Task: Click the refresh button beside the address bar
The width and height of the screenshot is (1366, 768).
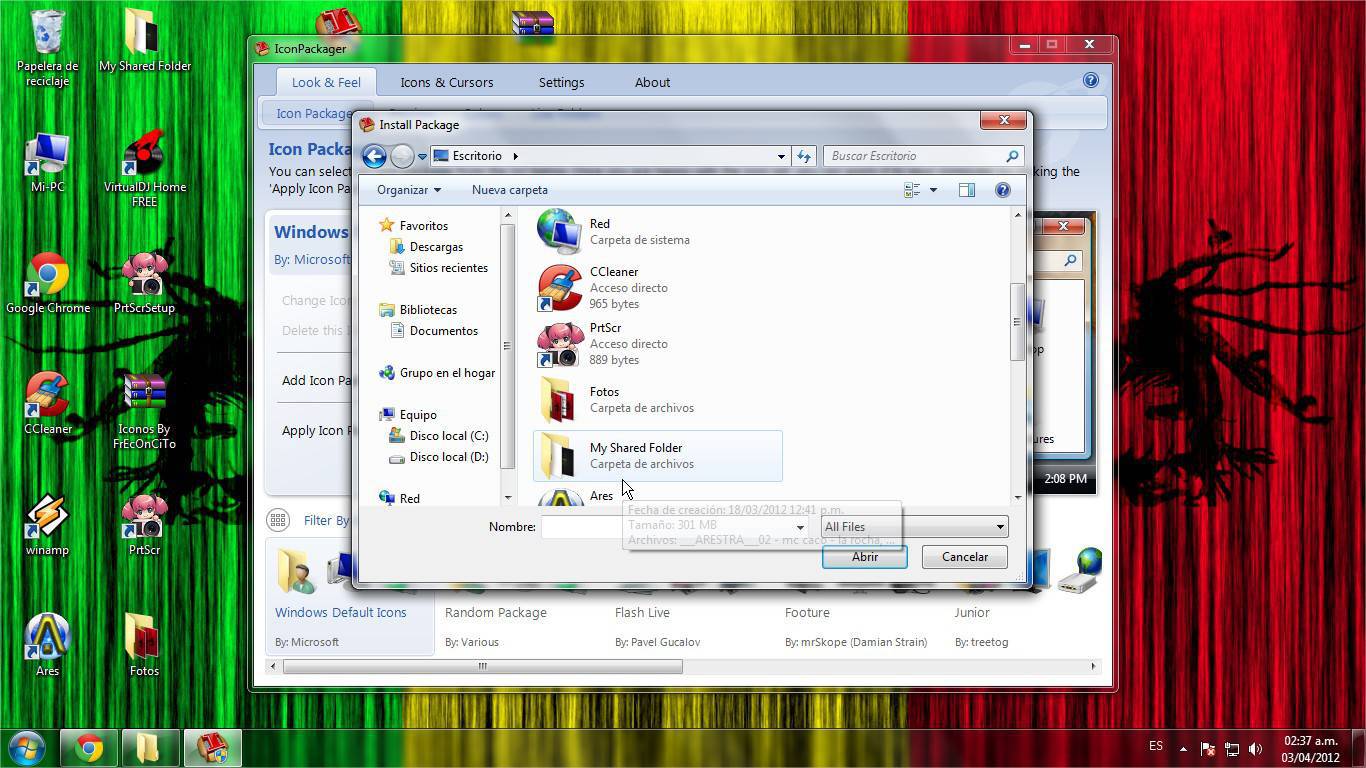Action: click(x=804, y=156)
